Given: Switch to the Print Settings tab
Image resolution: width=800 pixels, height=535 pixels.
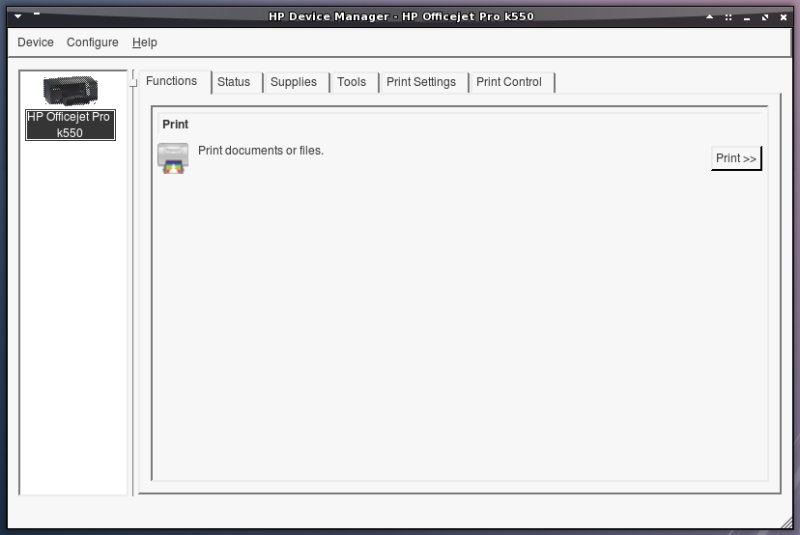Looking at the screenshot, I should [421, 82].
